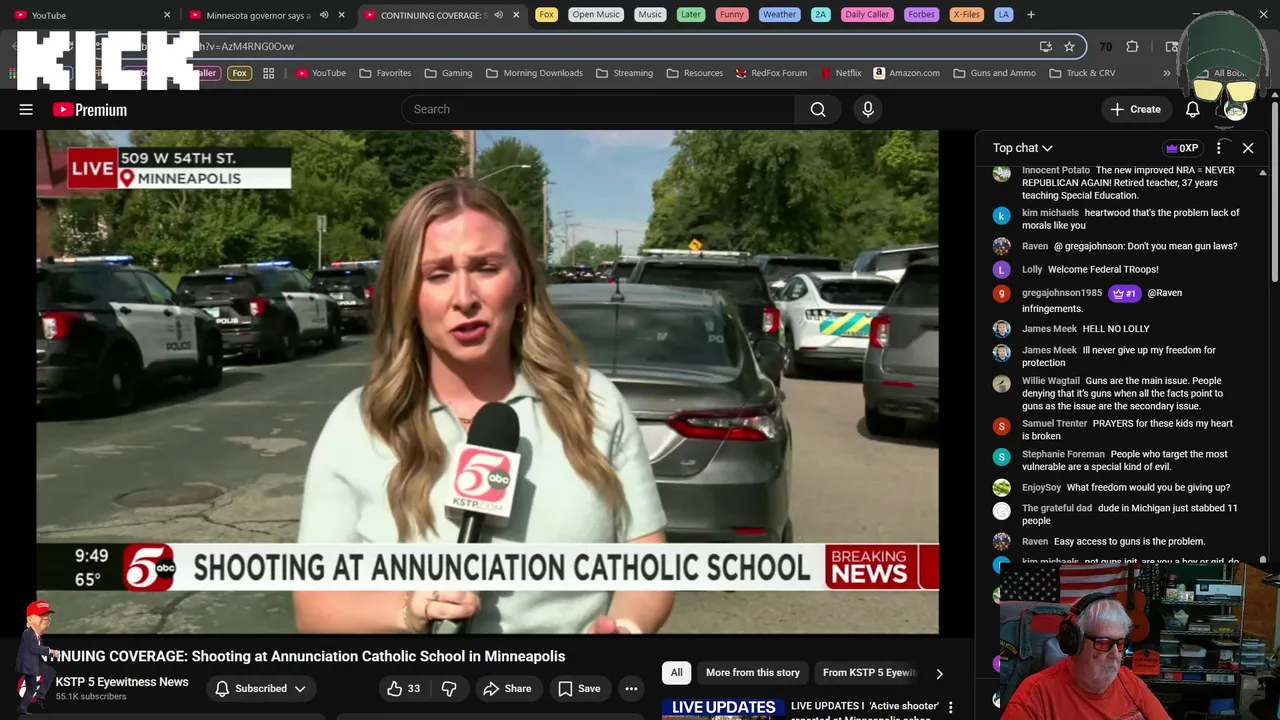Open the Open Music tab group

click(596, 15)
